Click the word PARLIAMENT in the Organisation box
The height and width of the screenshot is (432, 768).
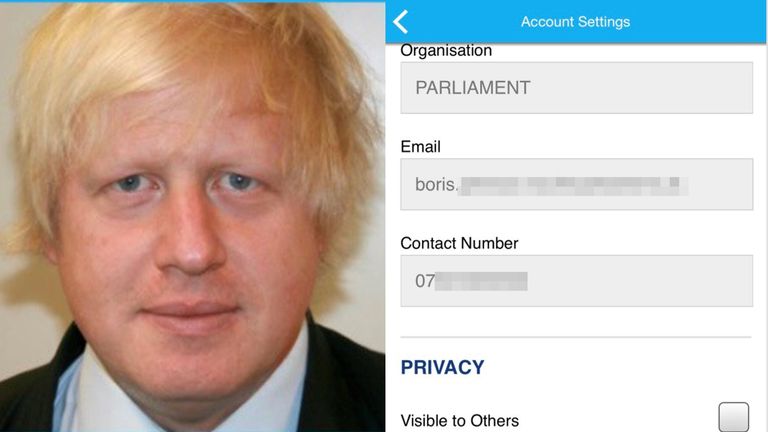473,88
